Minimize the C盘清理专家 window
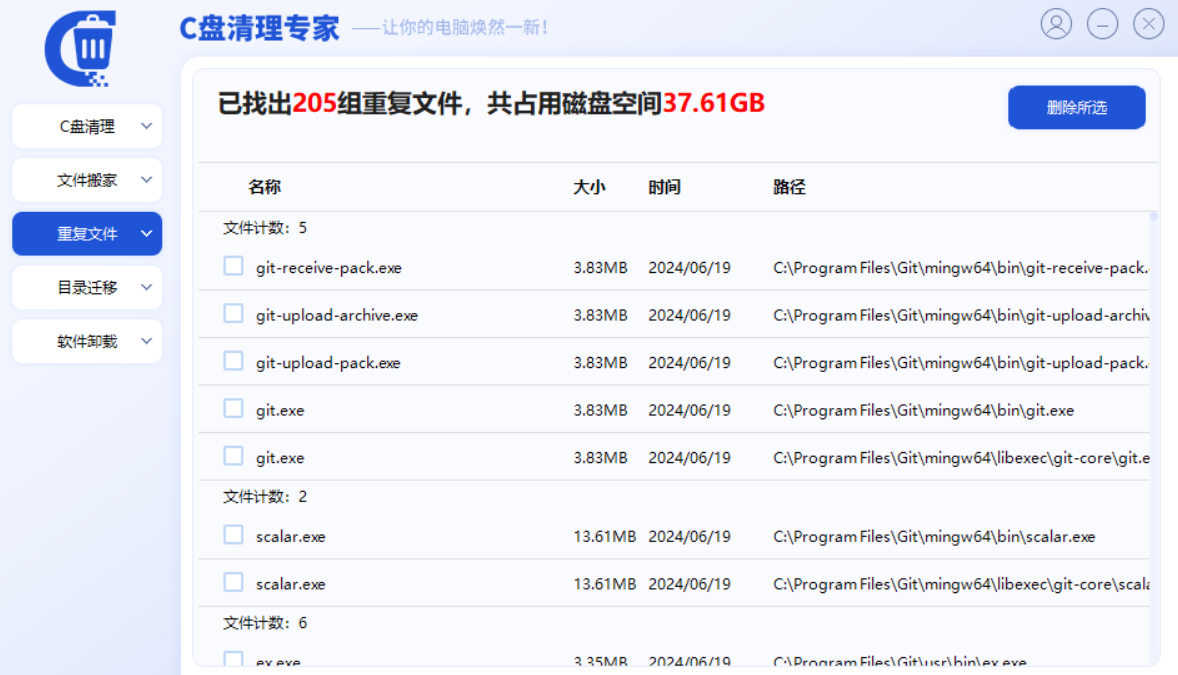 click(1102, 25)
